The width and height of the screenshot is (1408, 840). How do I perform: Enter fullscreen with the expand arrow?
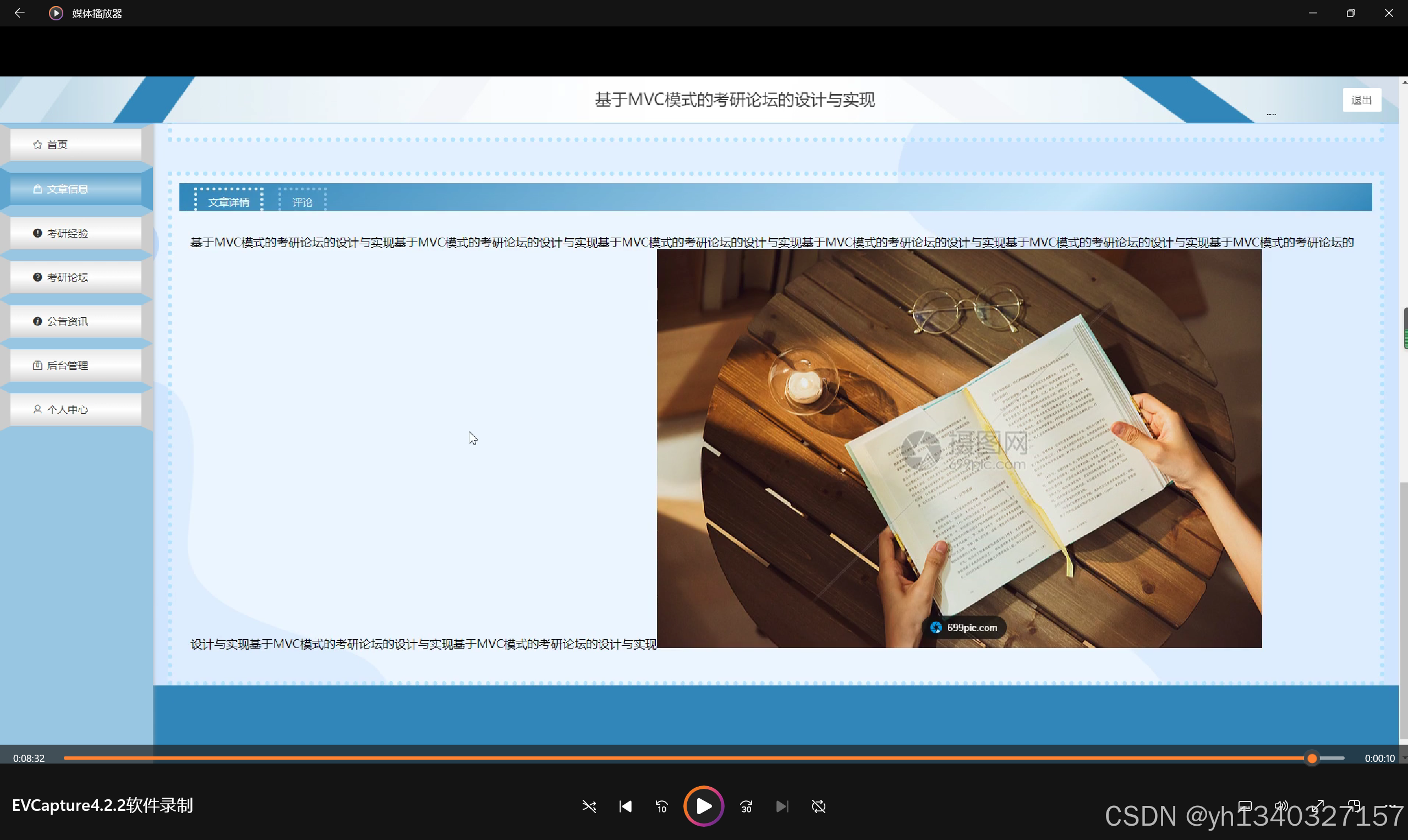tap(1318, 806)
